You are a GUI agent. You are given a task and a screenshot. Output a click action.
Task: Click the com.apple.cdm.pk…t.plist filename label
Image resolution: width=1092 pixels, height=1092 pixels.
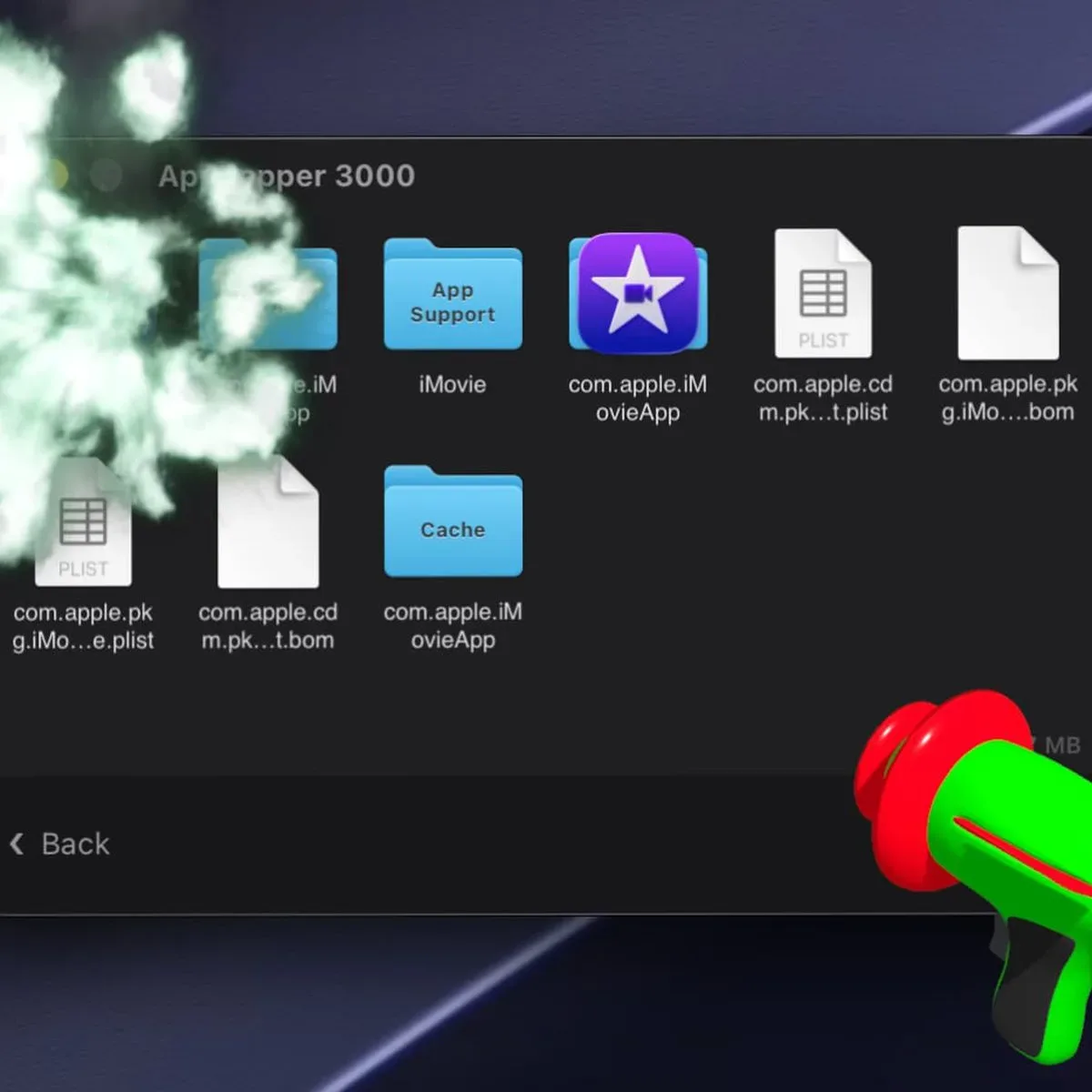pos(823,398)
